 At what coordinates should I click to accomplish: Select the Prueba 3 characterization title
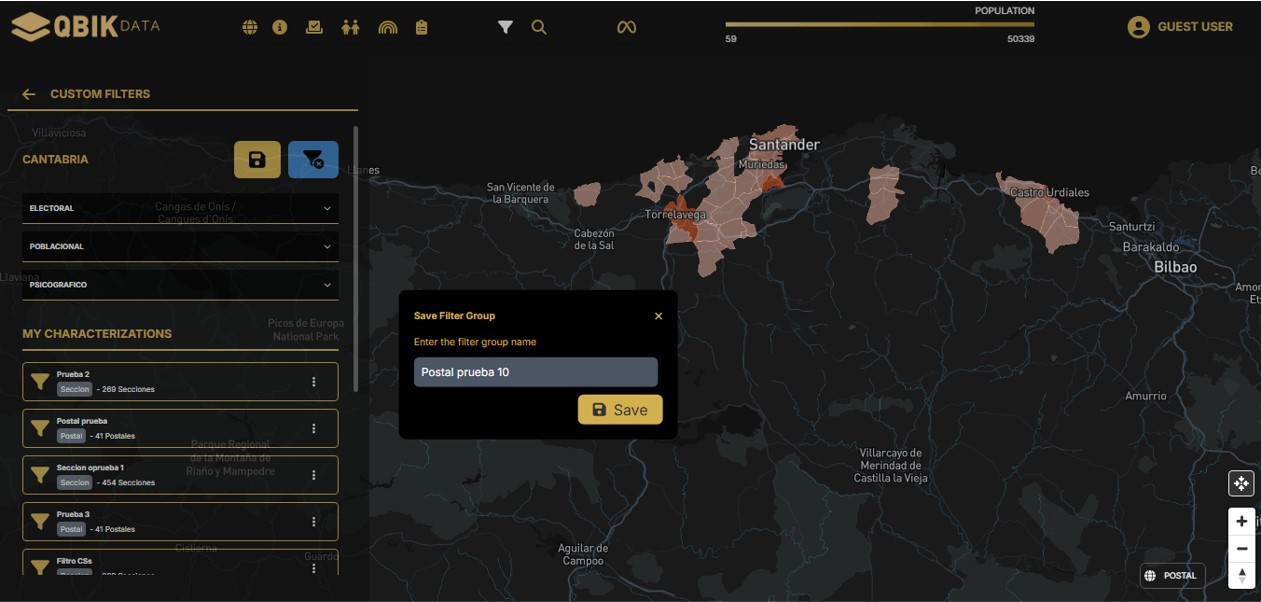pos(73,514)
